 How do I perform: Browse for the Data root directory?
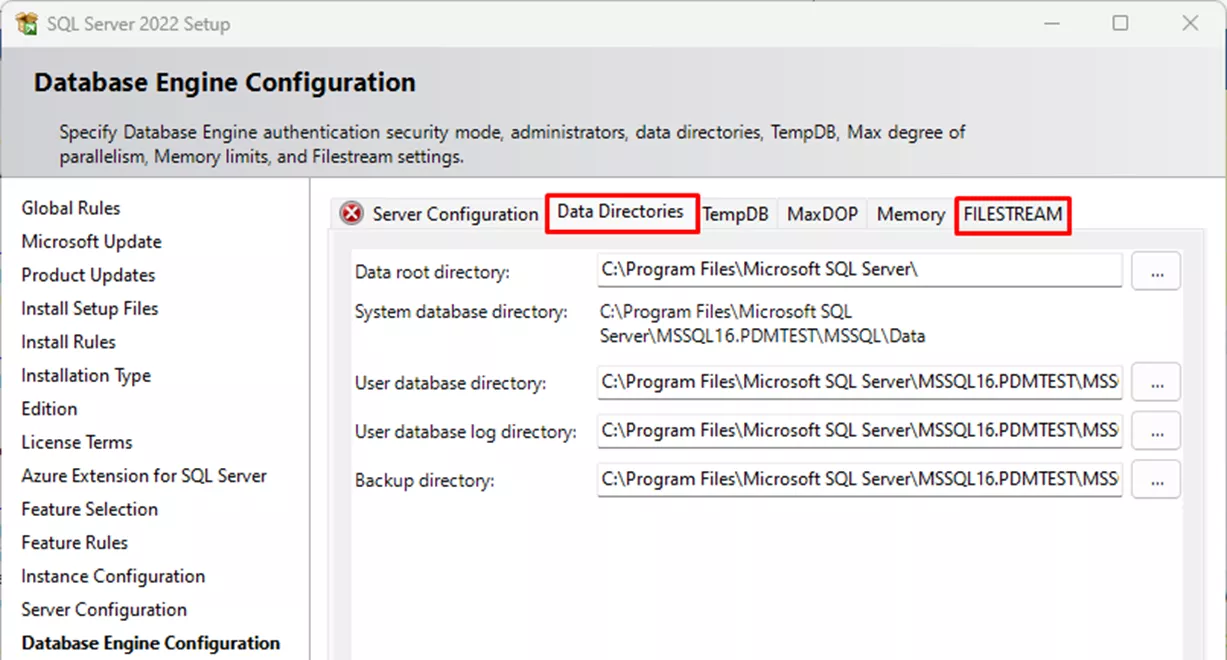pos(1156,271)
